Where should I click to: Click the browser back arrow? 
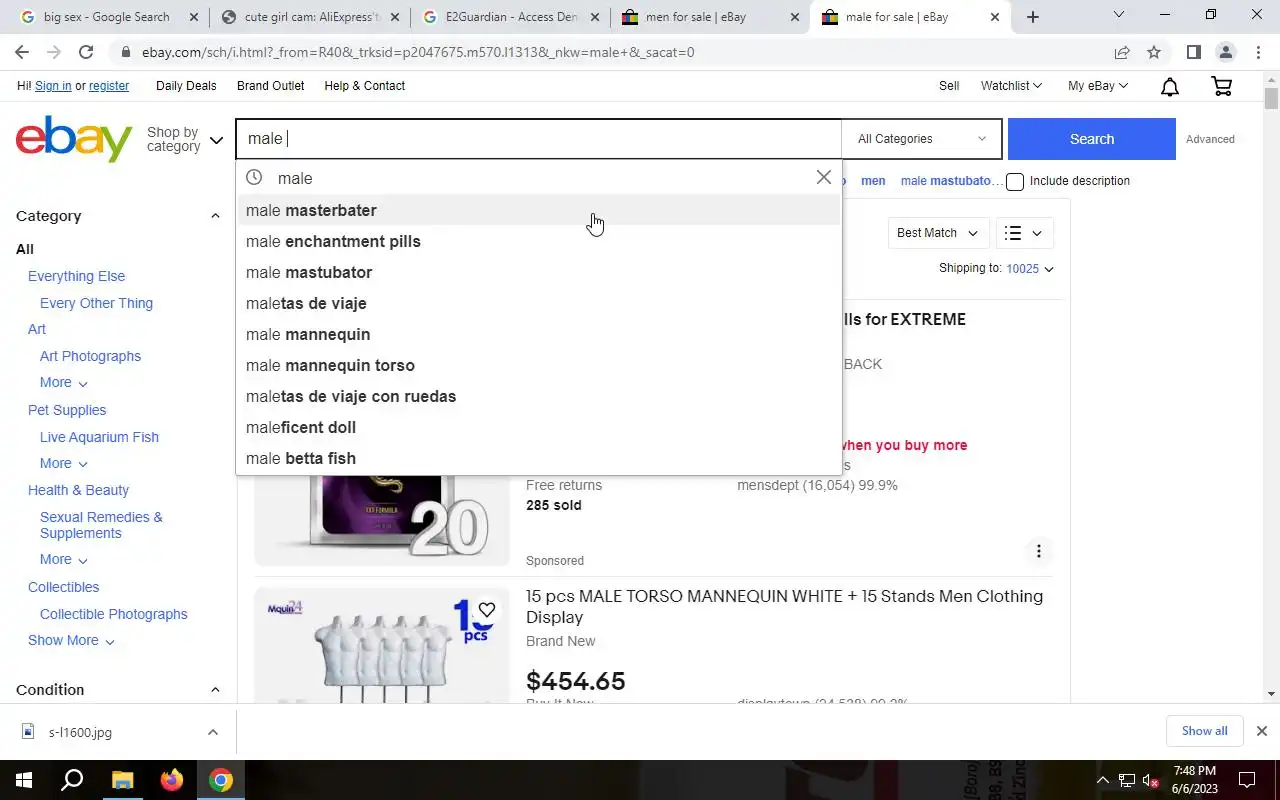click(x=22, y=52)
